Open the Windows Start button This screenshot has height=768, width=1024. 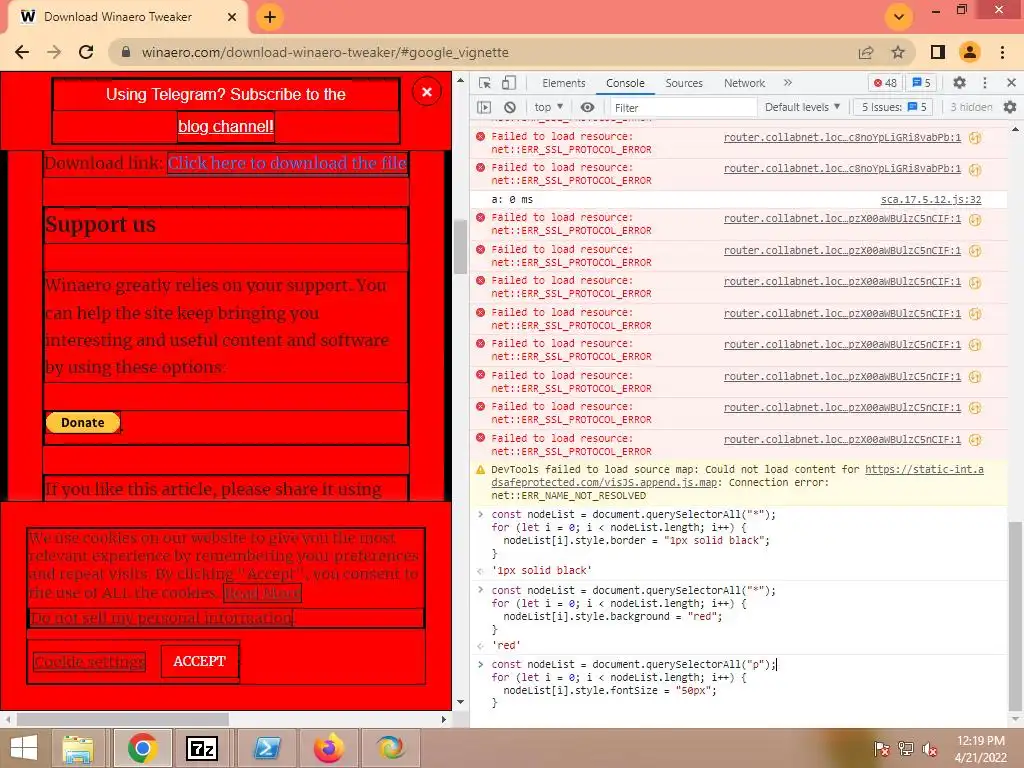[24, 748]
